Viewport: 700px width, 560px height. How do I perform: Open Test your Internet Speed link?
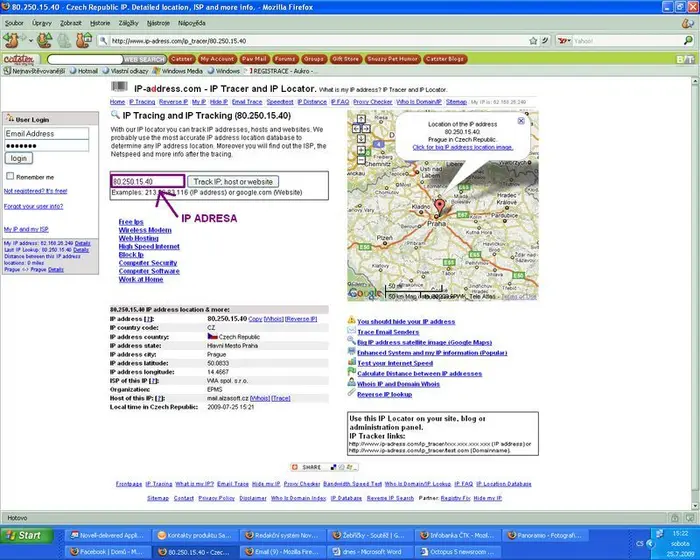(395, 363)
